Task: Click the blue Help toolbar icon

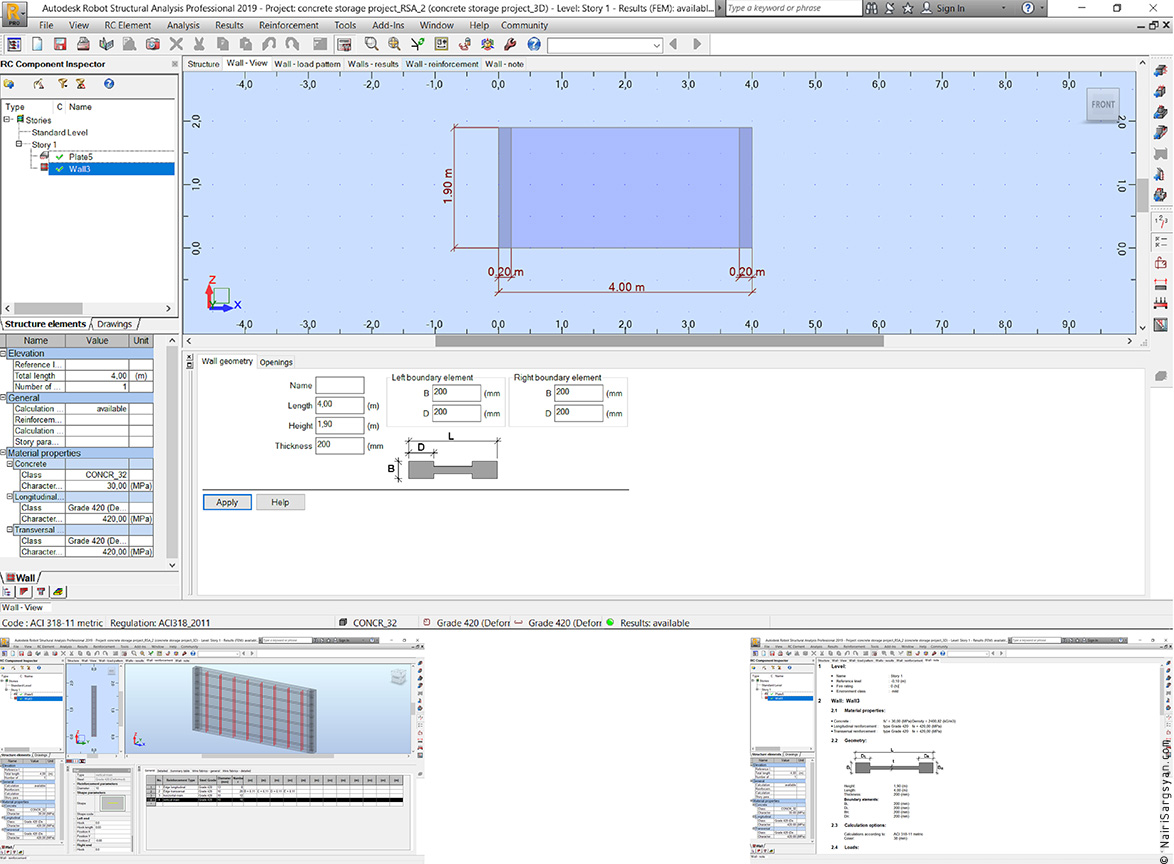Action: pos(534,44)
